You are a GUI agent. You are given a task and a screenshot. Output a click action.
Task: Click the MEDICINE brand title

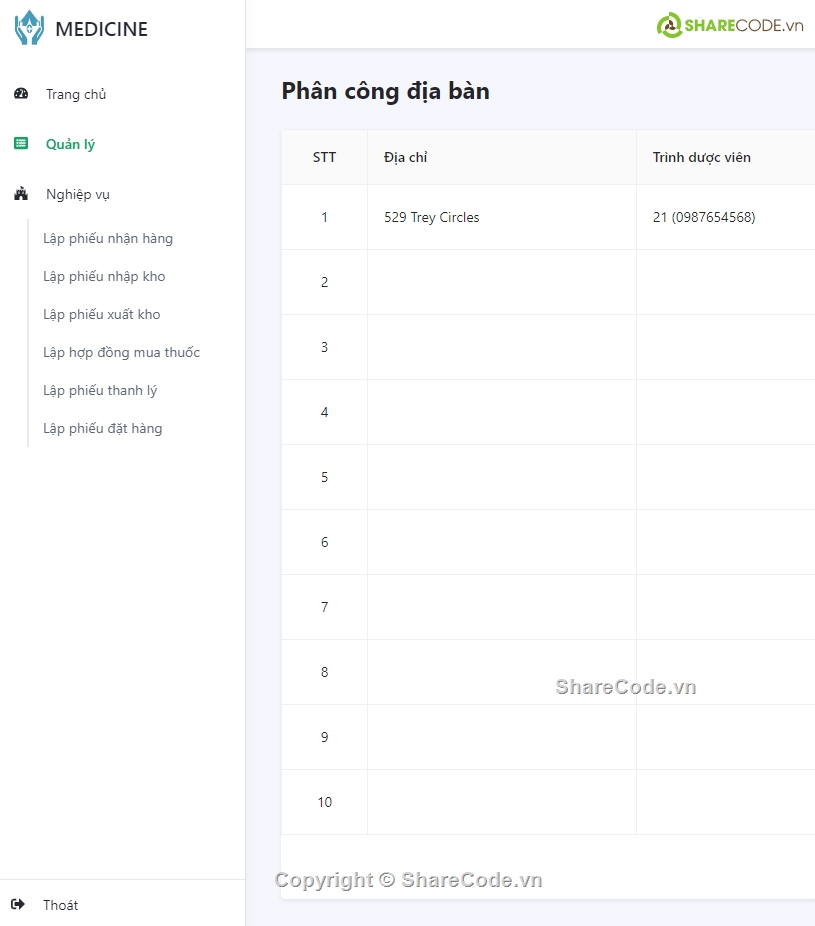pyautogui.click(x=102, y=29)
